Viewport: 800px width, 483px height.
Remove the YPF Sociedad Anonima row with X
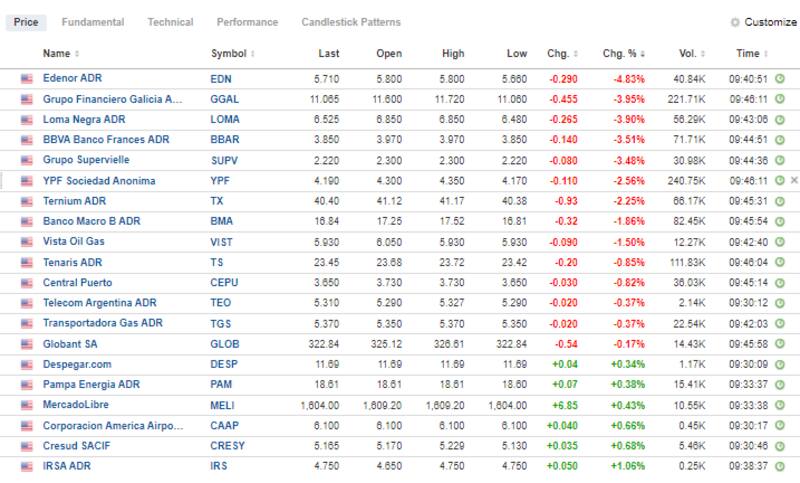[x=794, y=180]
